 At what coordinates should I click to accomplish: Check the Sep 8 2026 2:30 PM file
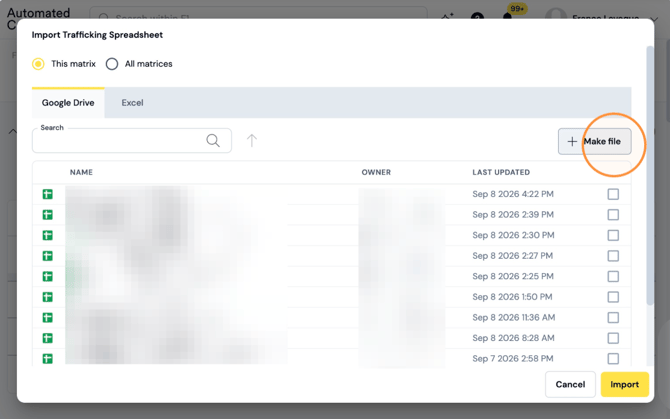tap(613, 235)
